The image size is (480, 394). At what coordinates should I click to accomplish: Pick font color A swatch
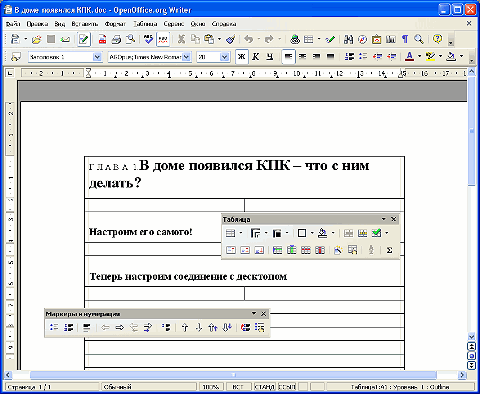click(410, 57)
